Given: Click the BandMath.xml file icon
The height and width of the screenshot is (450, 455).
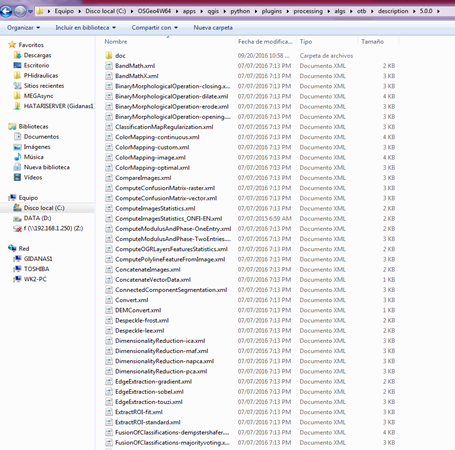Looking at the screenshot, I should [109, 66].
